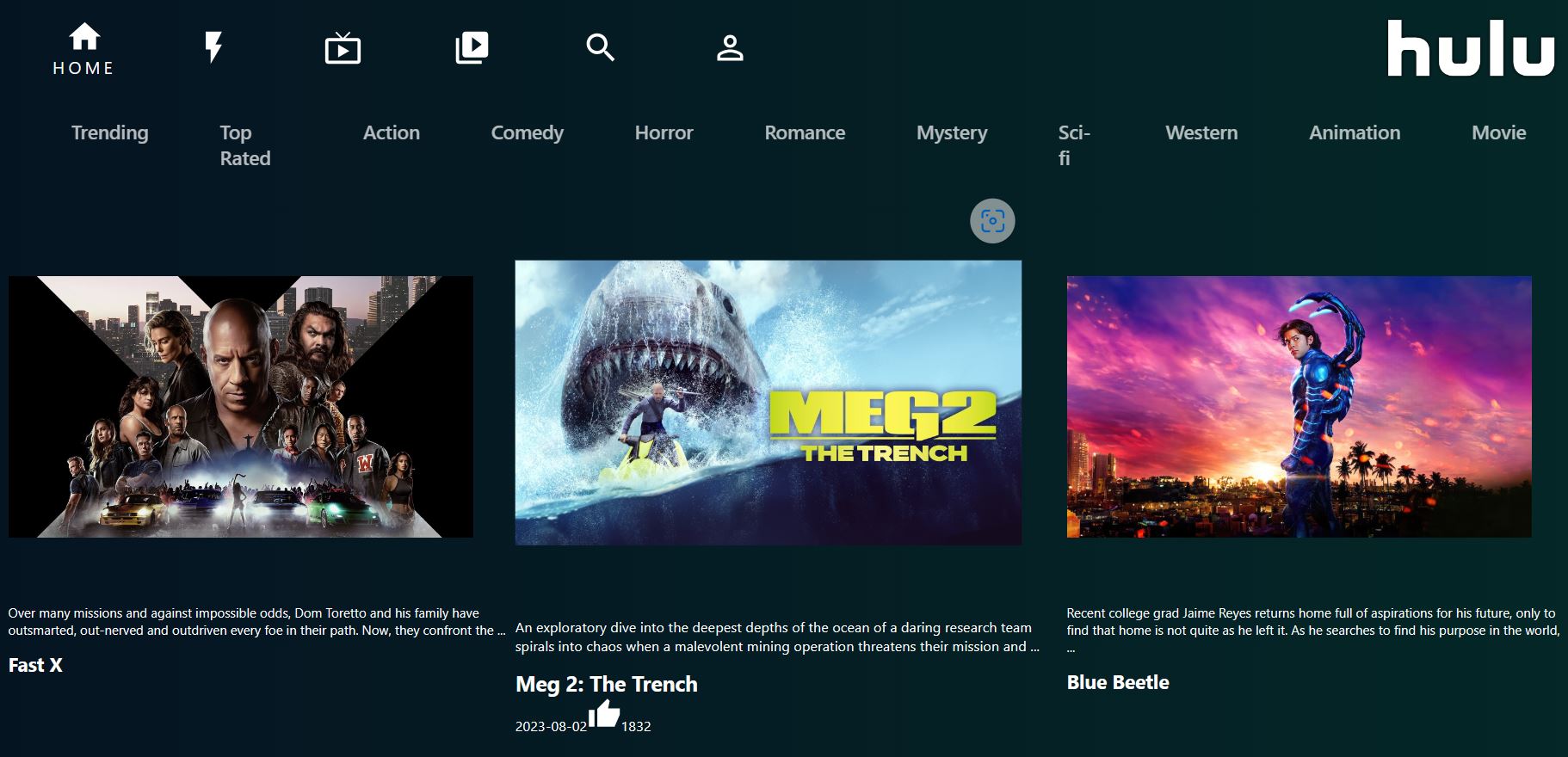The image size is (1568, 757).
Task: Click the Fast X description text
Action: 256,622
